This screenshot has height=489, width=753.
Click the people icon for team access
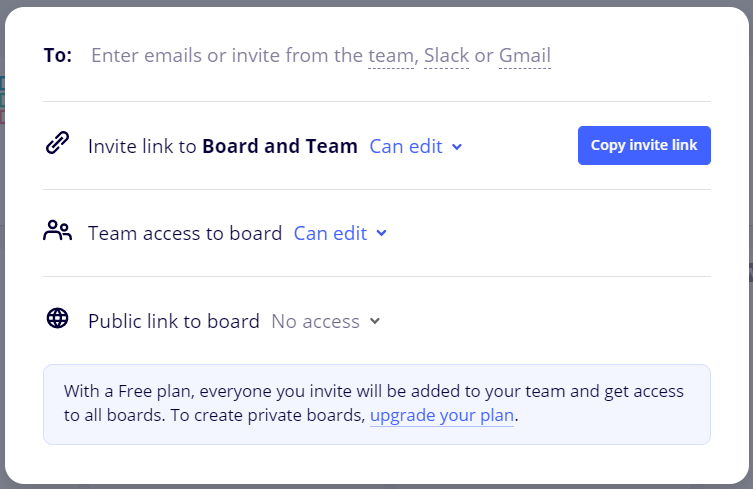tap(58, 231)
